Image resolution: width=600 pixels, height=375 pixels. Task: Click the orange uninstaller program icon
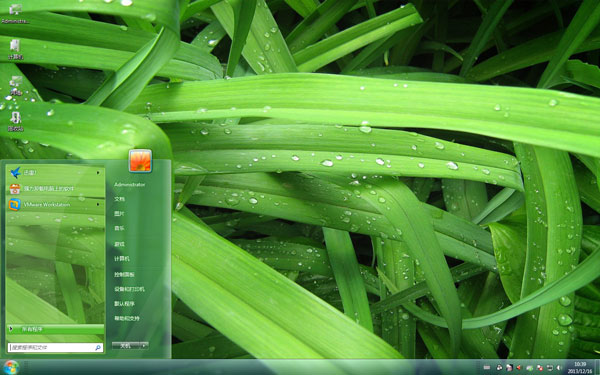pyautogui.click(x=15, y=189)
